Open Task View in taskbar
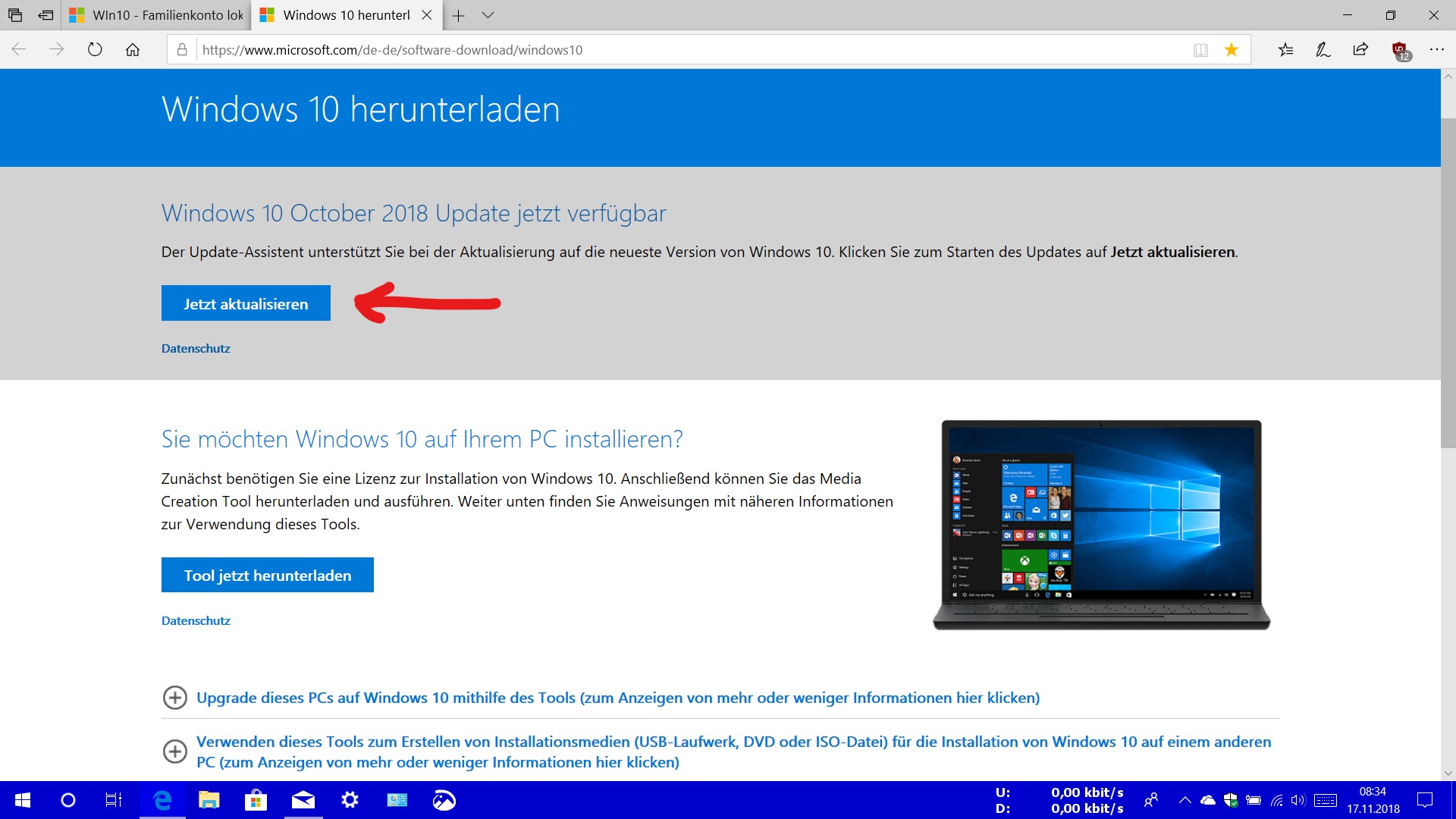 coord(114,800)
